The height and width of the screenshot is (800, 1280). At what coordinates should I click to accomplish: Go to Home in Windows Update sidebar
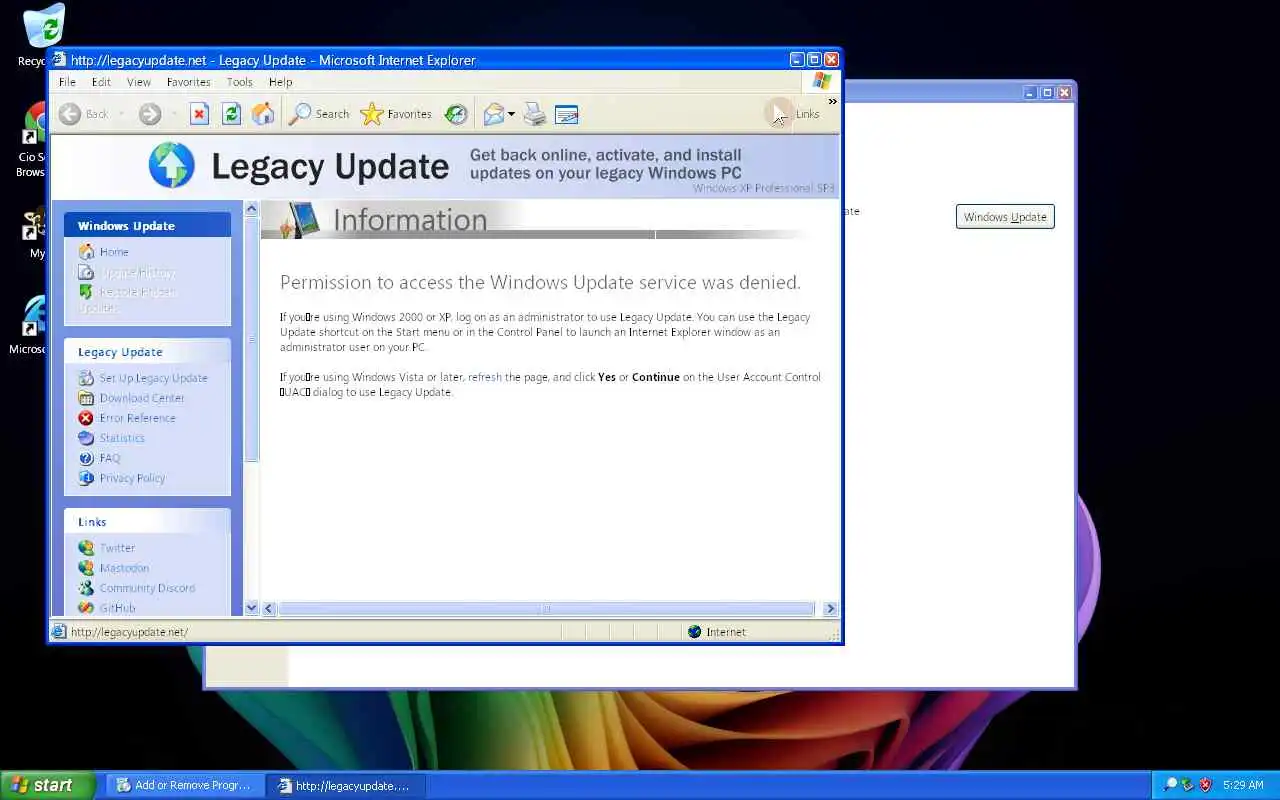(x=114, y=252)
